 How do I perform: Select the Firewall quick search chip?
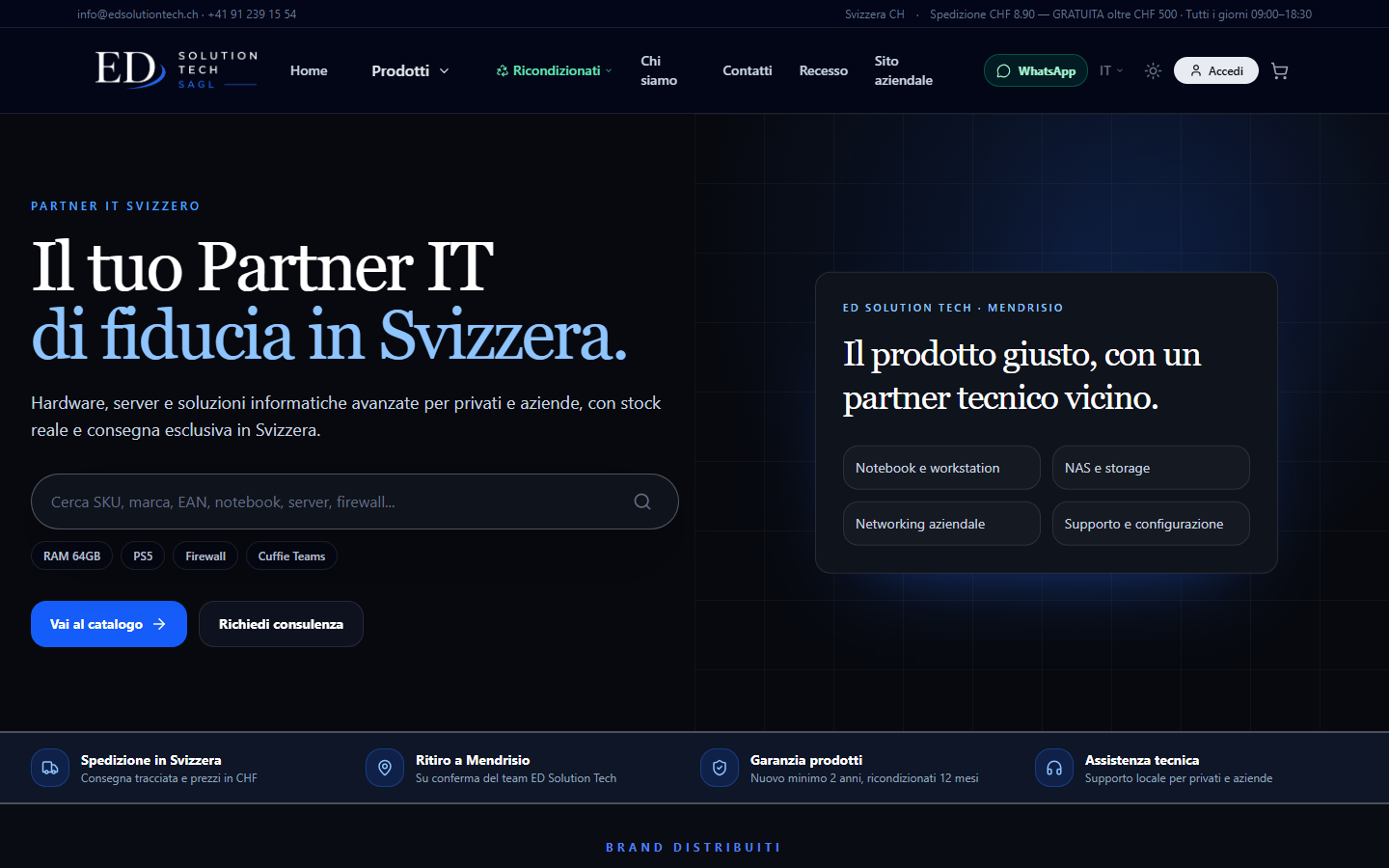205,556
